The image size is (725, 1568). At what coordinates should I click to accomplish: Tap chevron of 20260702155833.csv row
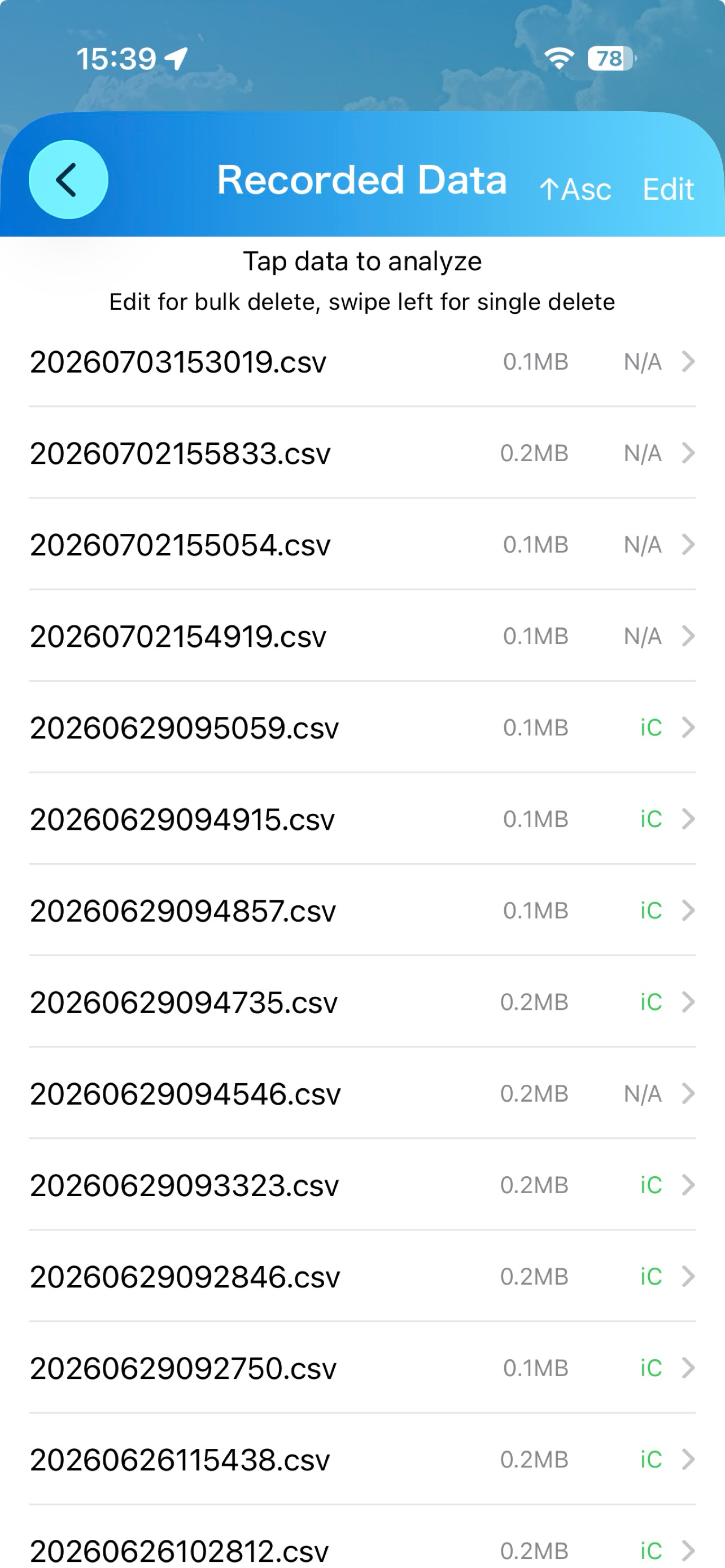tap(688, 453)
